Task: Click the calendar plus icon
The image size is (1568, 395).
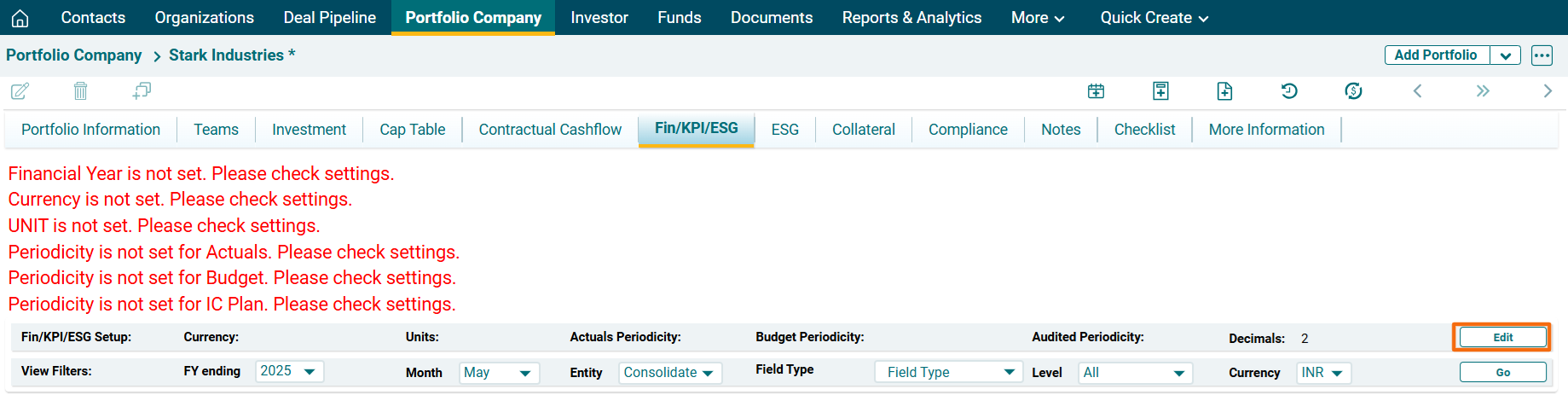Action: point(1096,91)
